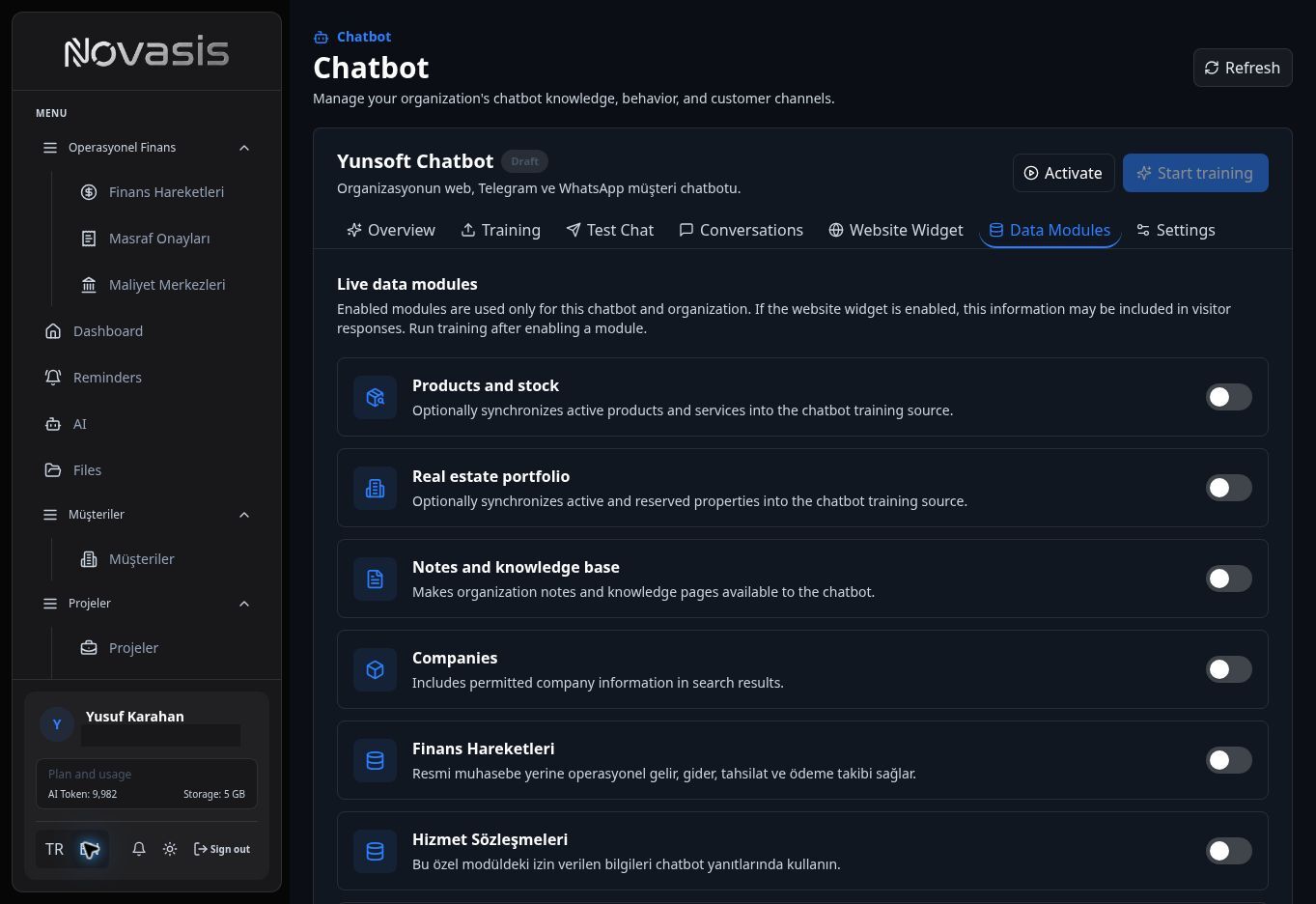Click the Finans Hareketleri dollar icon in sidebar
Screen dimensions: 1316x904
point(89,192)
